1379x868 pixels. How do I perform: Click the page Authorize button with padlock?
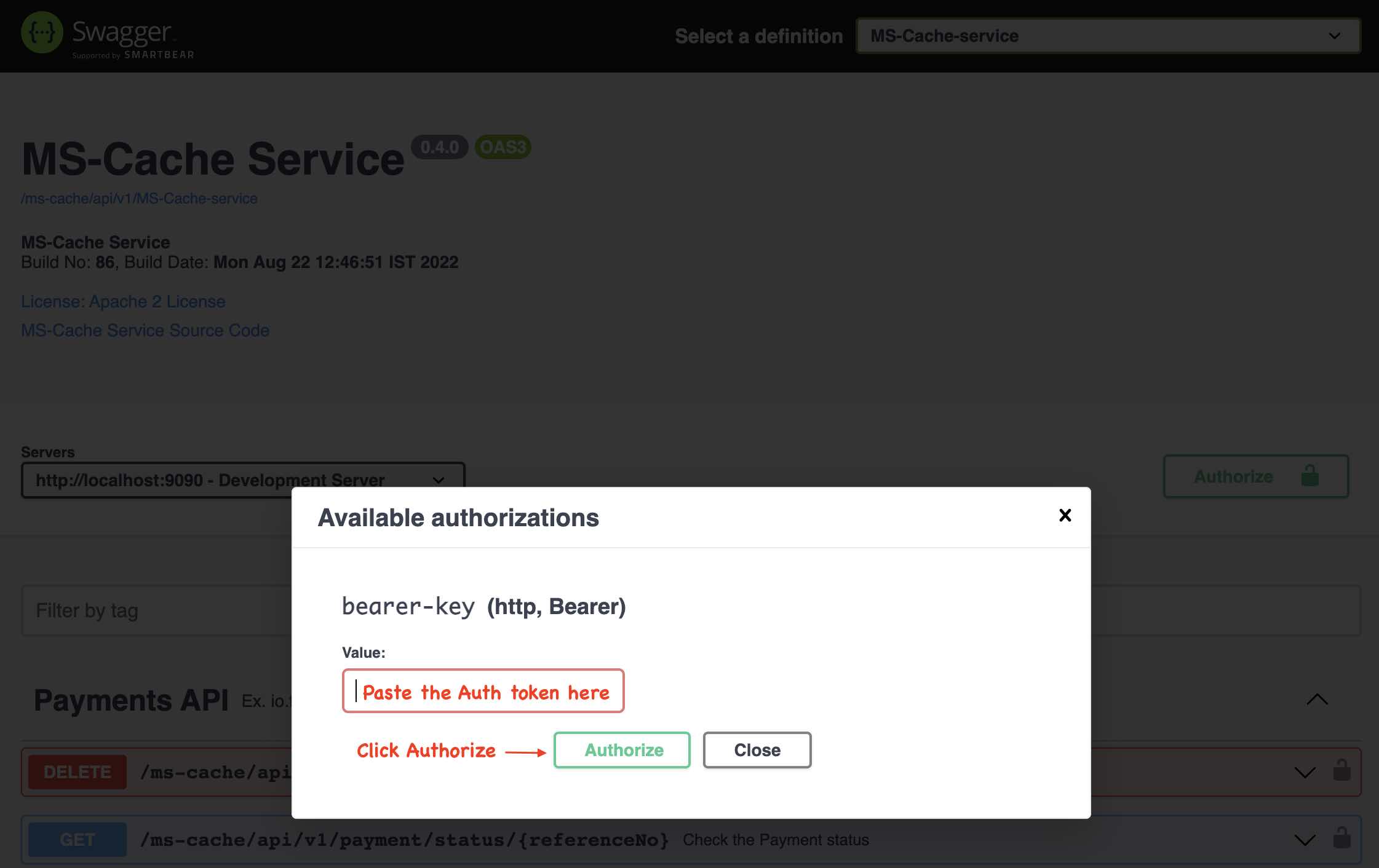point(1255,476)
